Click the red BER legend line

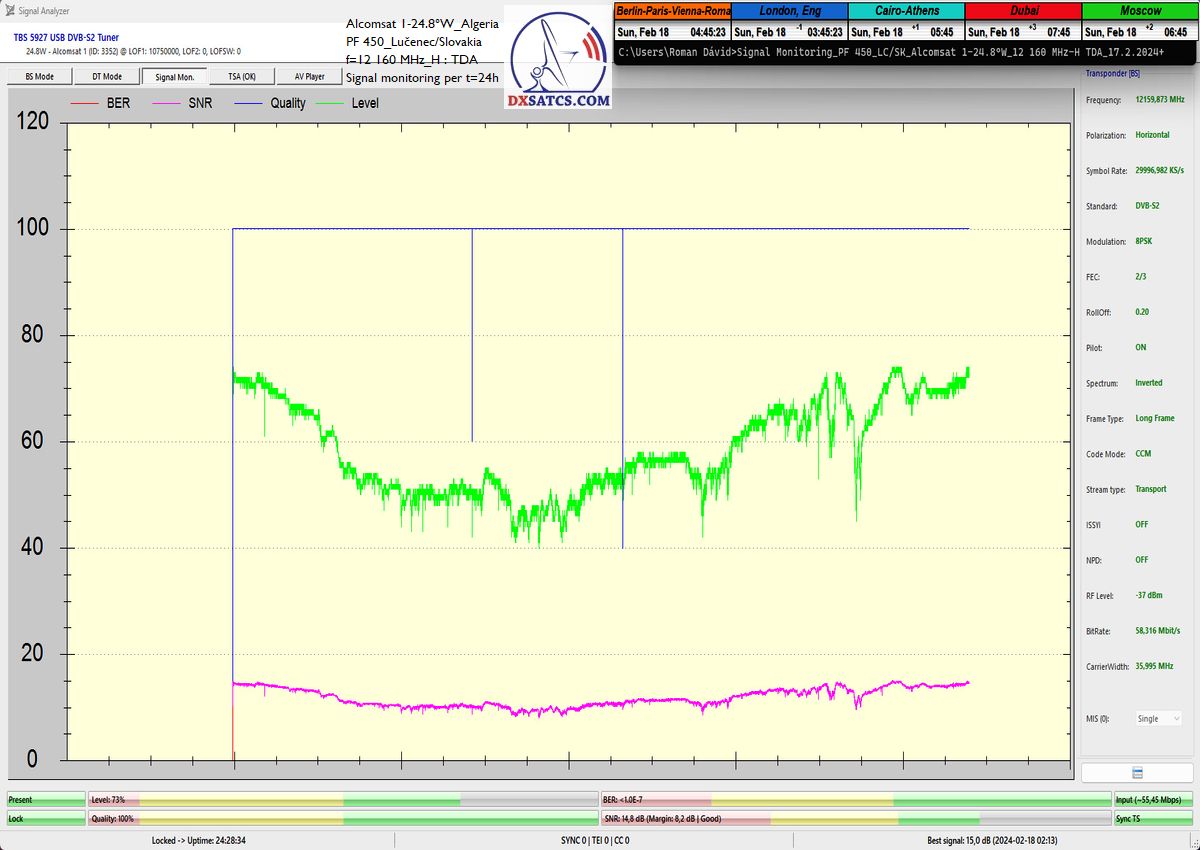(86, 103)
